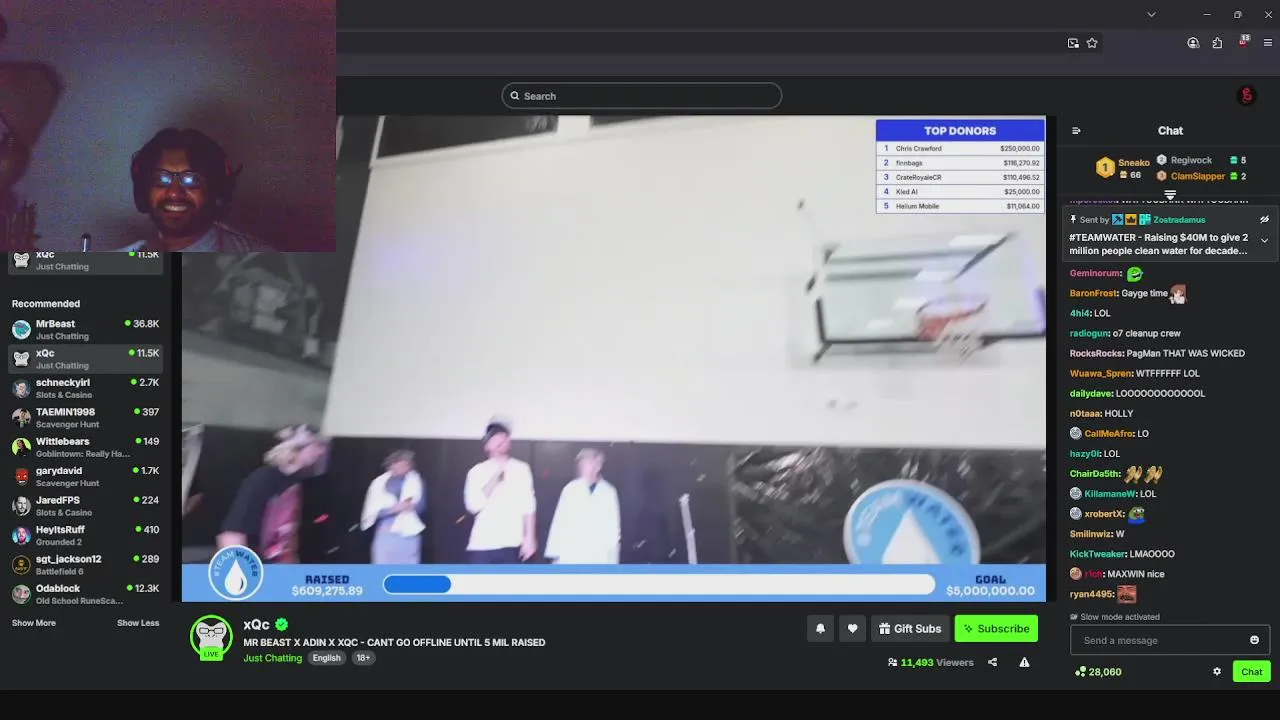
Task: Click the red extension icon with 13 badge
Action: click(1243, 42)
